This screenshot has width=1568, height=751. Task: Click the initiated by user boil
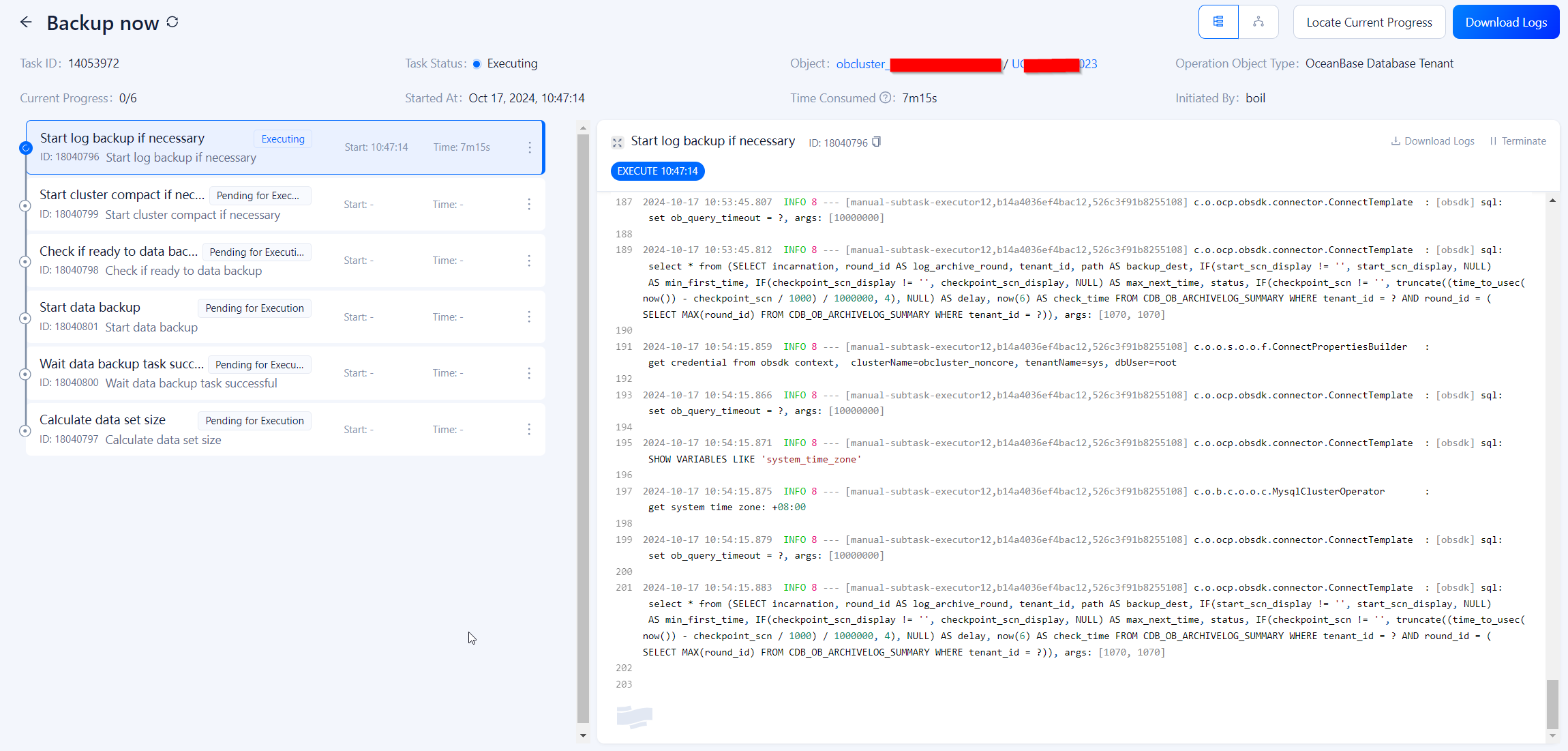pos(1255,98)
